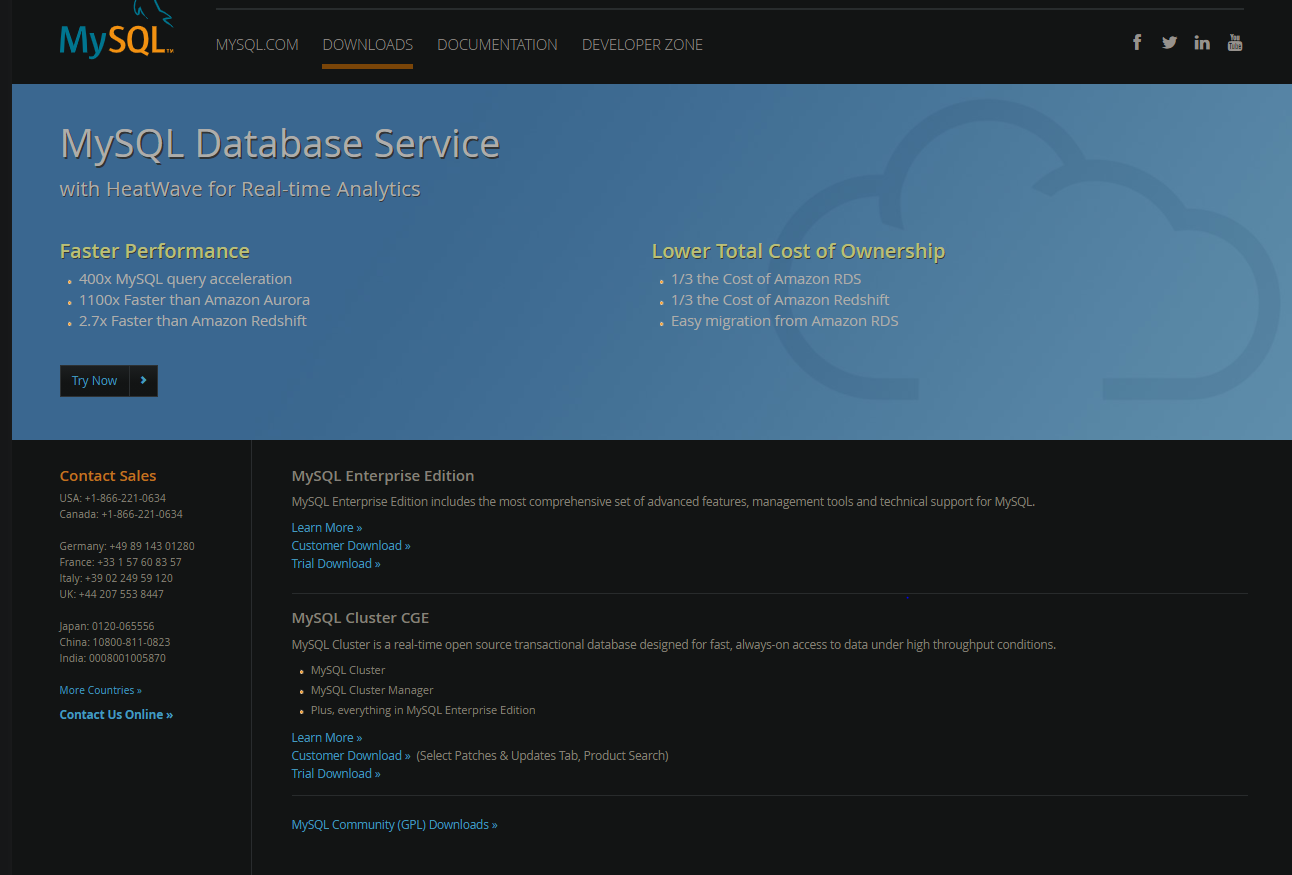Click the MySQL dolphin logo
1292x875 pixels.
116,32
